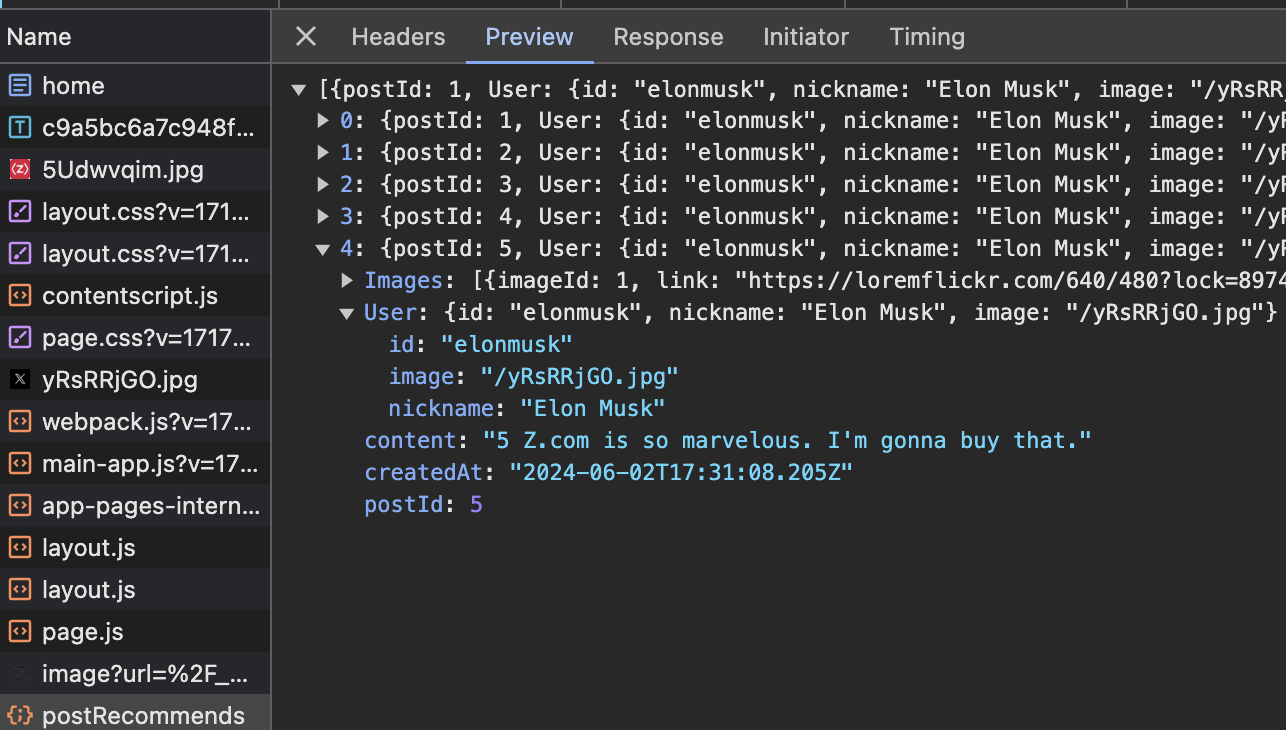The height and width of the screenshot is (730, 1286).
Task: View the Timing tab
Action: [927, 37]
